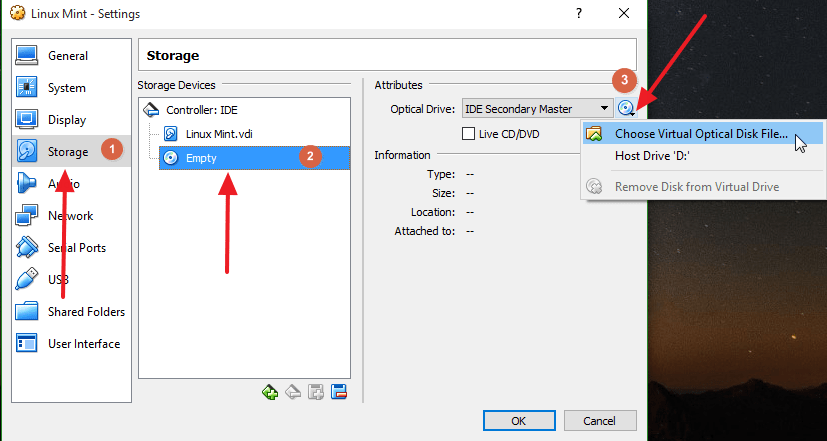Viewport: 827px width, 441px height.
Task: Open the Shared Folders category
Action: pos(71,312)
